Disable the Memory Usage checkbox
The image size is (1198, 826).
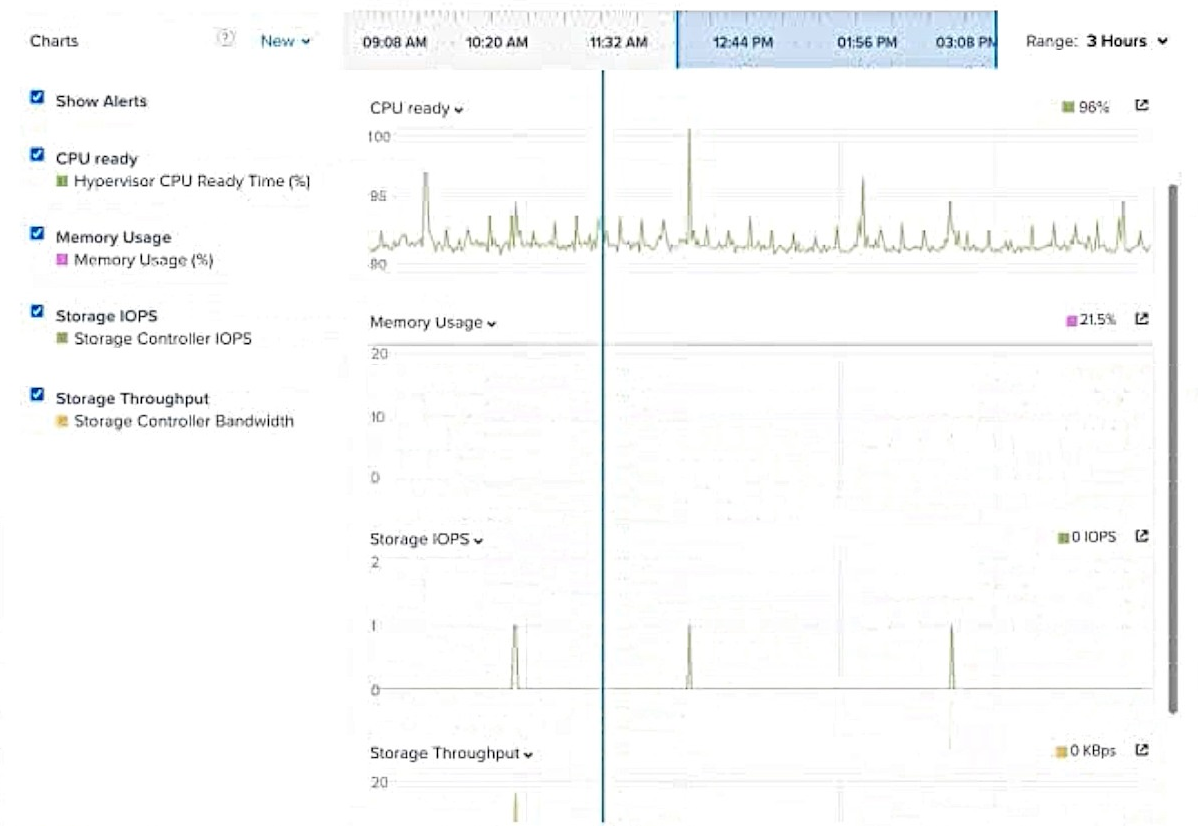coord(37,234)
